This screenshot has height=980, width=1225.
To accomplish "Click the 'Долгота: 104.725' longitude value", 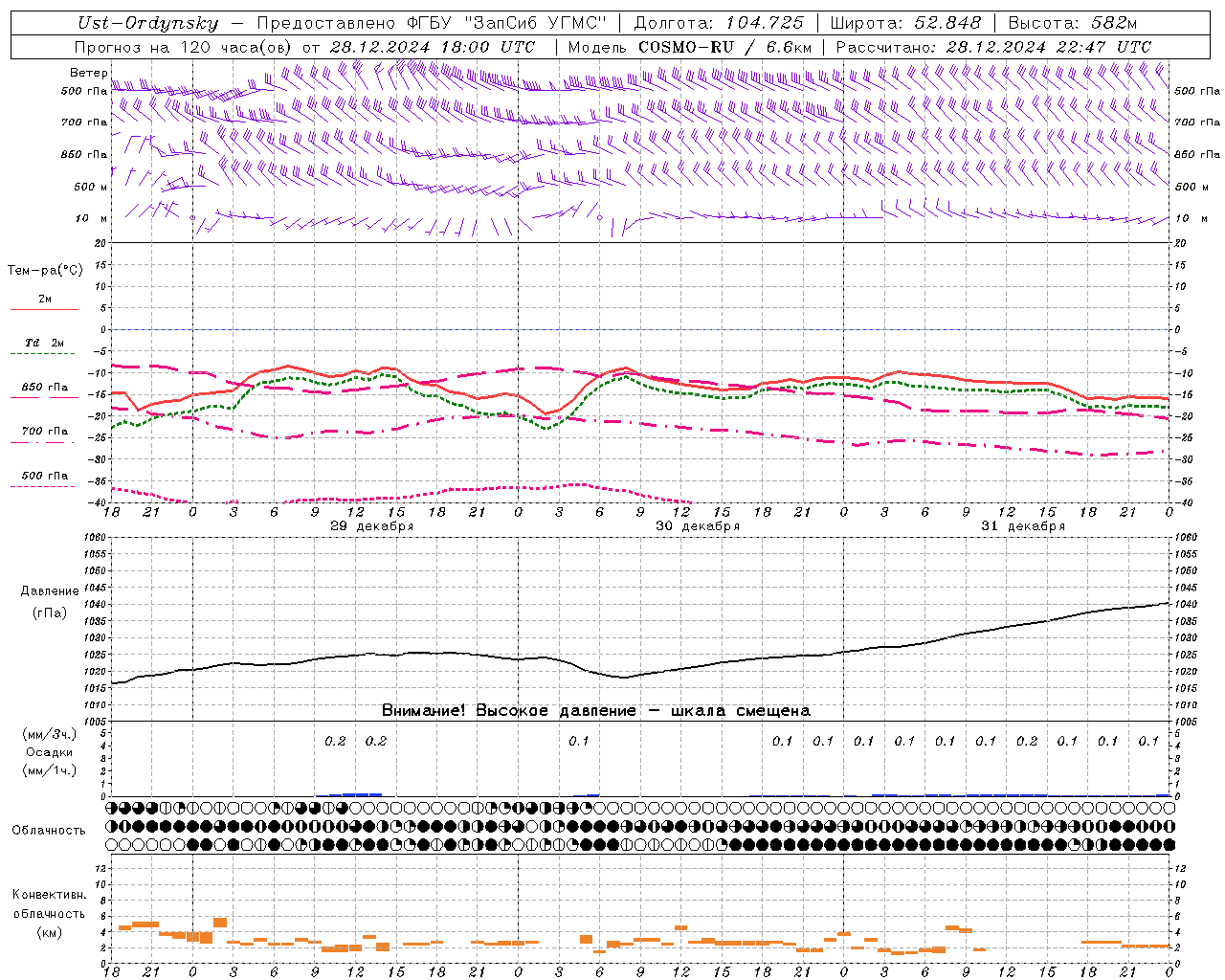I will coord(718,24).
